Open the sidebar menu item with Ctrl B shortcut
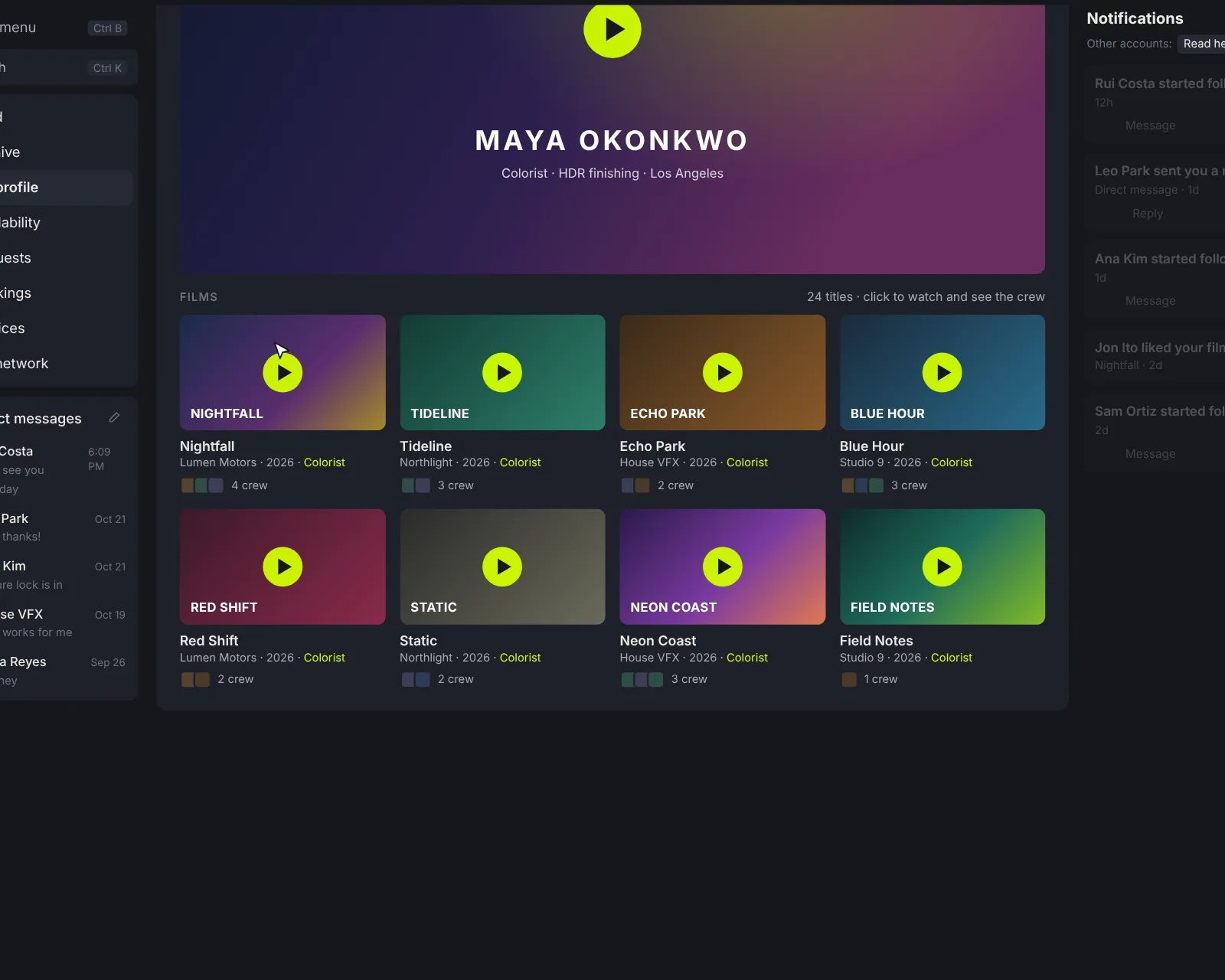Screen dimensions: 1225x980 67,28
